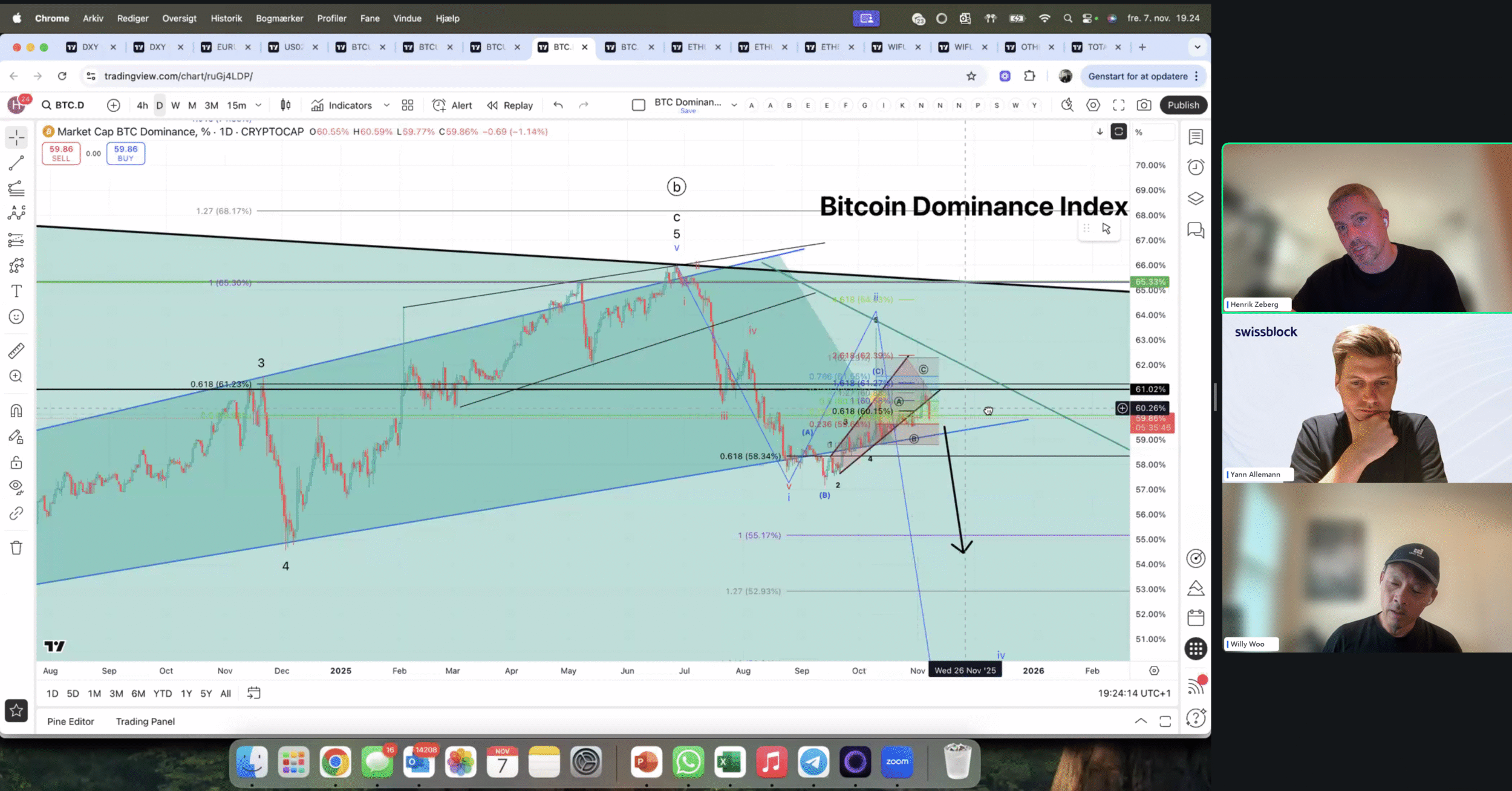Select the measure ruler tool
1512x791 pixels.
coord(16,350)
